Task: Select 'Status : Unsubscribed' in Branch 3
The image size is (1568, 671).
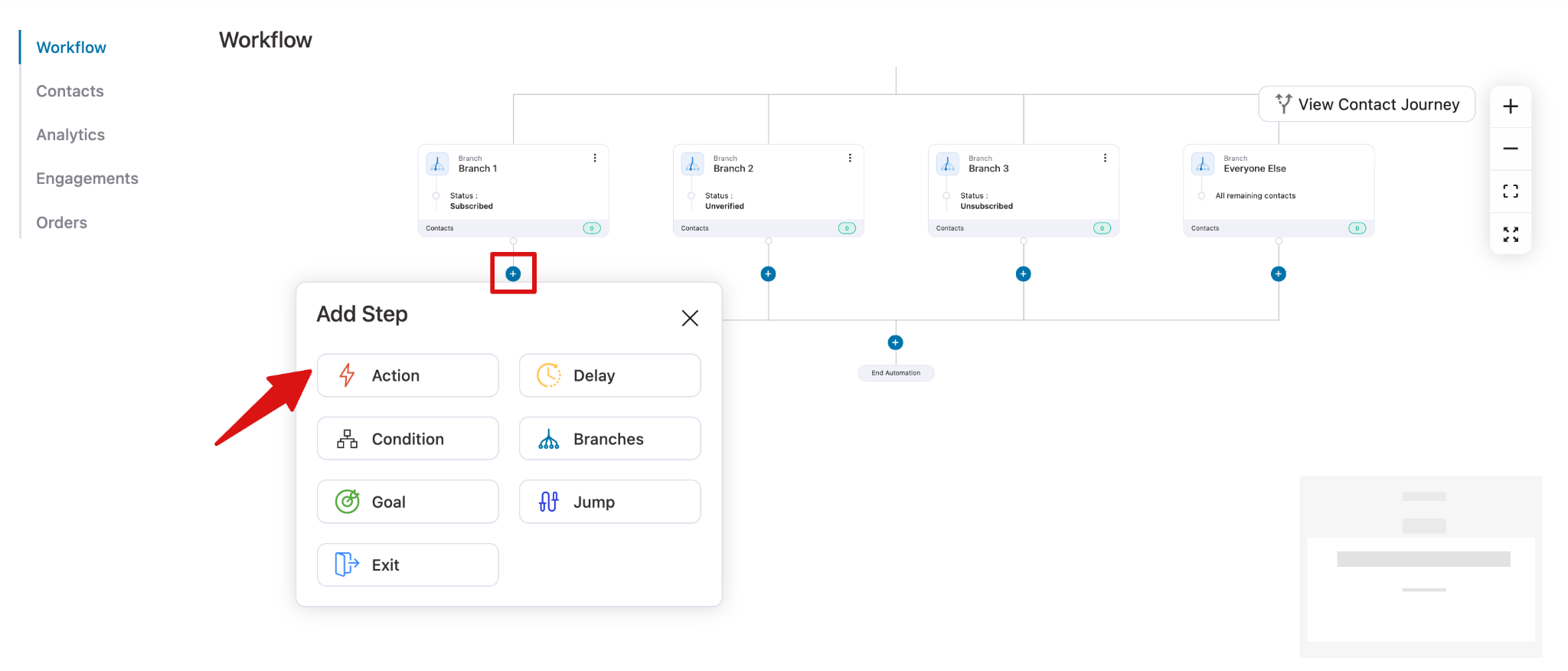Action: 986,201
